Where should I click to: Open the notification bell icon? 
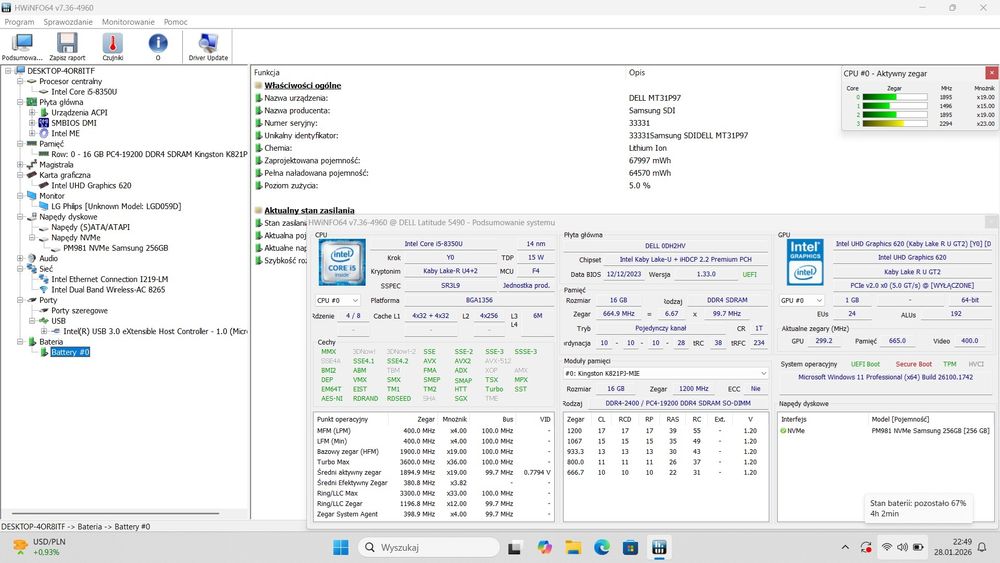pyautogui.click(x=982, y=547)
